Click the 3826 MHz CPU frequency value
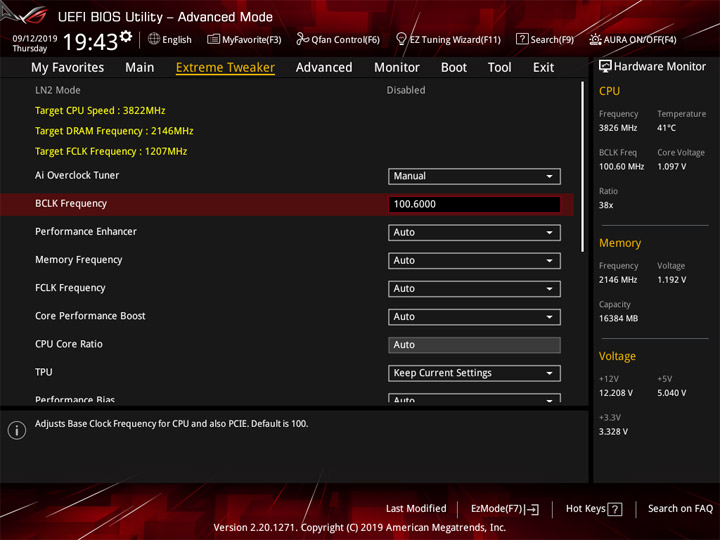 coord(618,128)
